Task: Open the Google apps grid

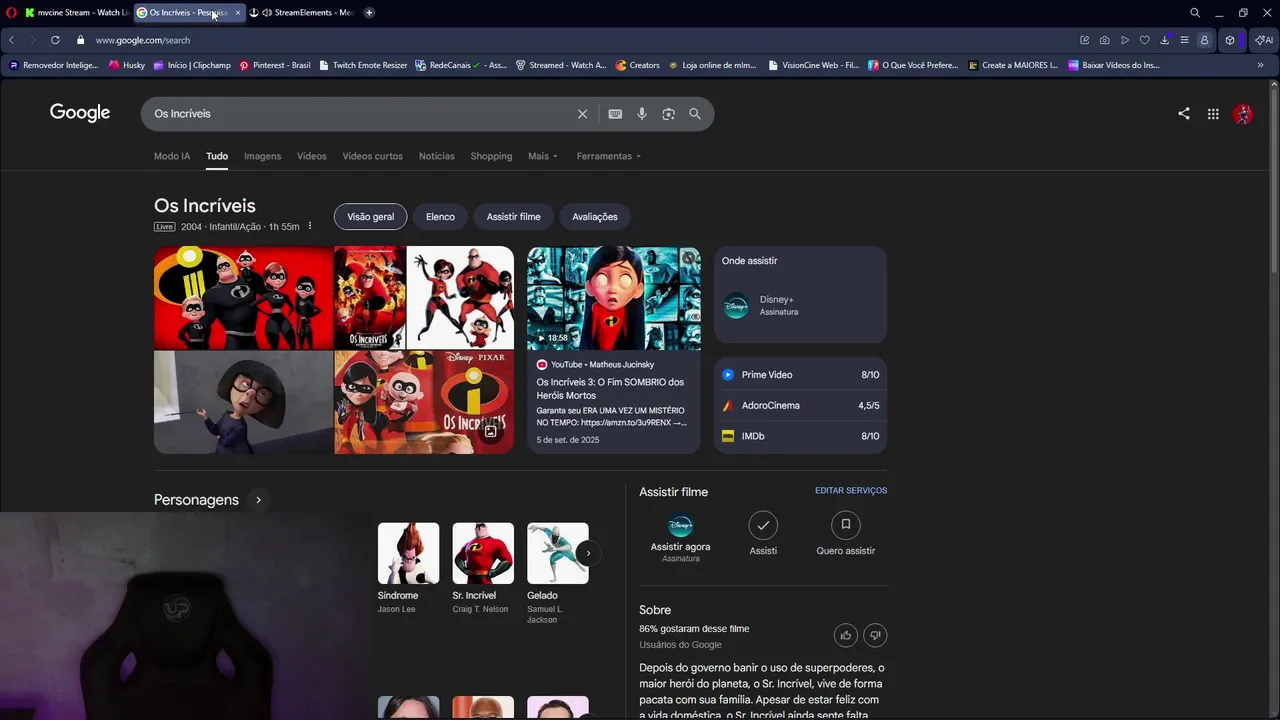Action: [x=1213, y=114]
